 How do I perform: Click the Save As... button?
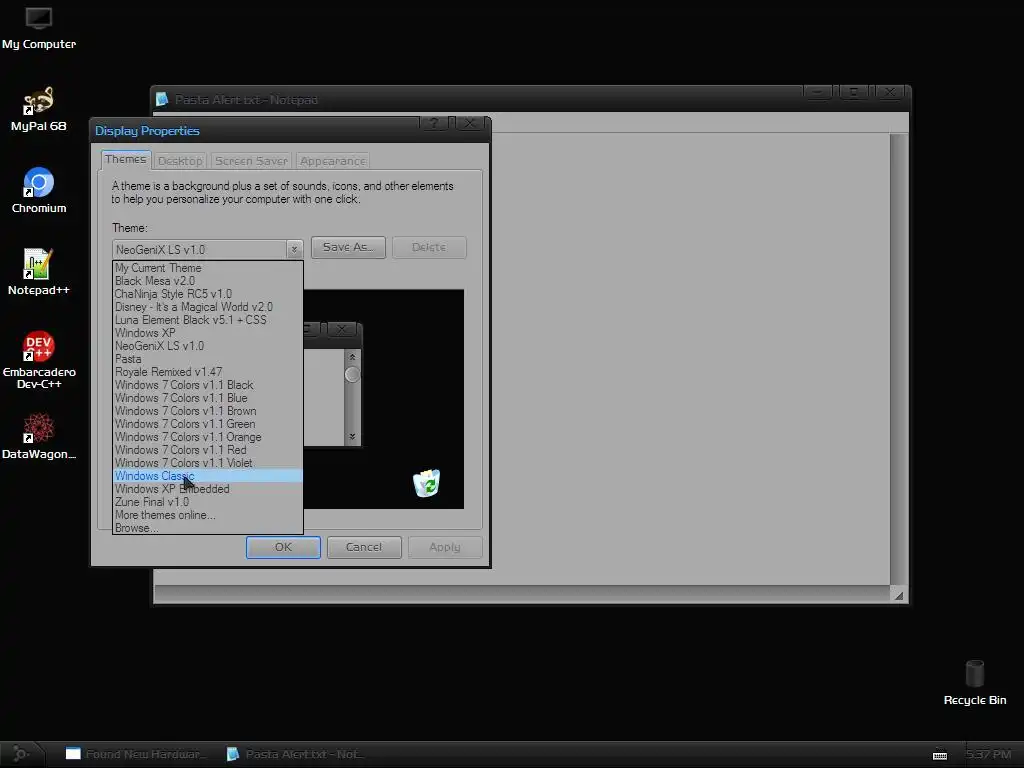tap(348, 248)
